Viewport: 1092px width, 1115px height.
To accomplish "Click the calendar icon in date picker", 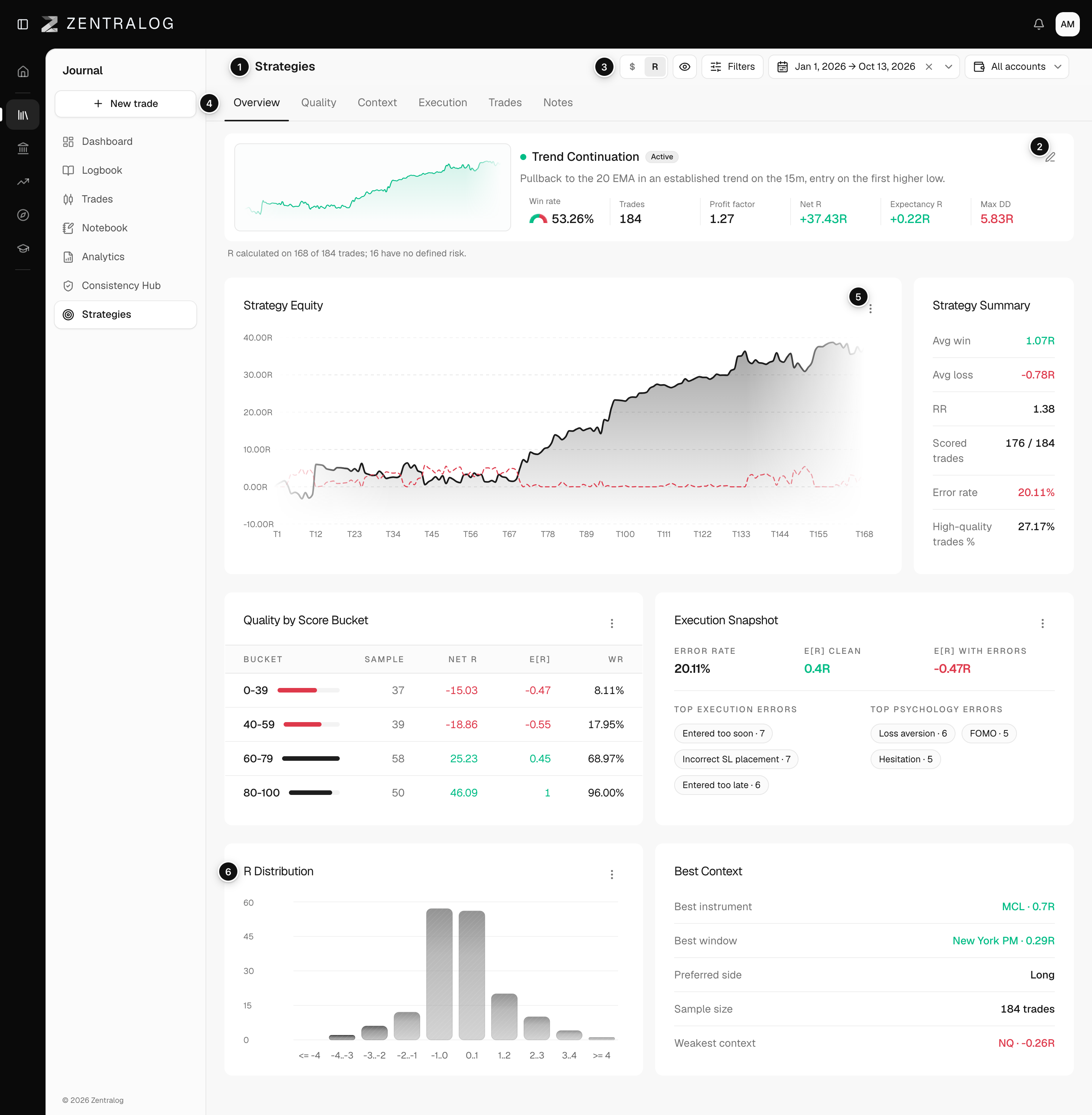I will [x=782, y=67].
